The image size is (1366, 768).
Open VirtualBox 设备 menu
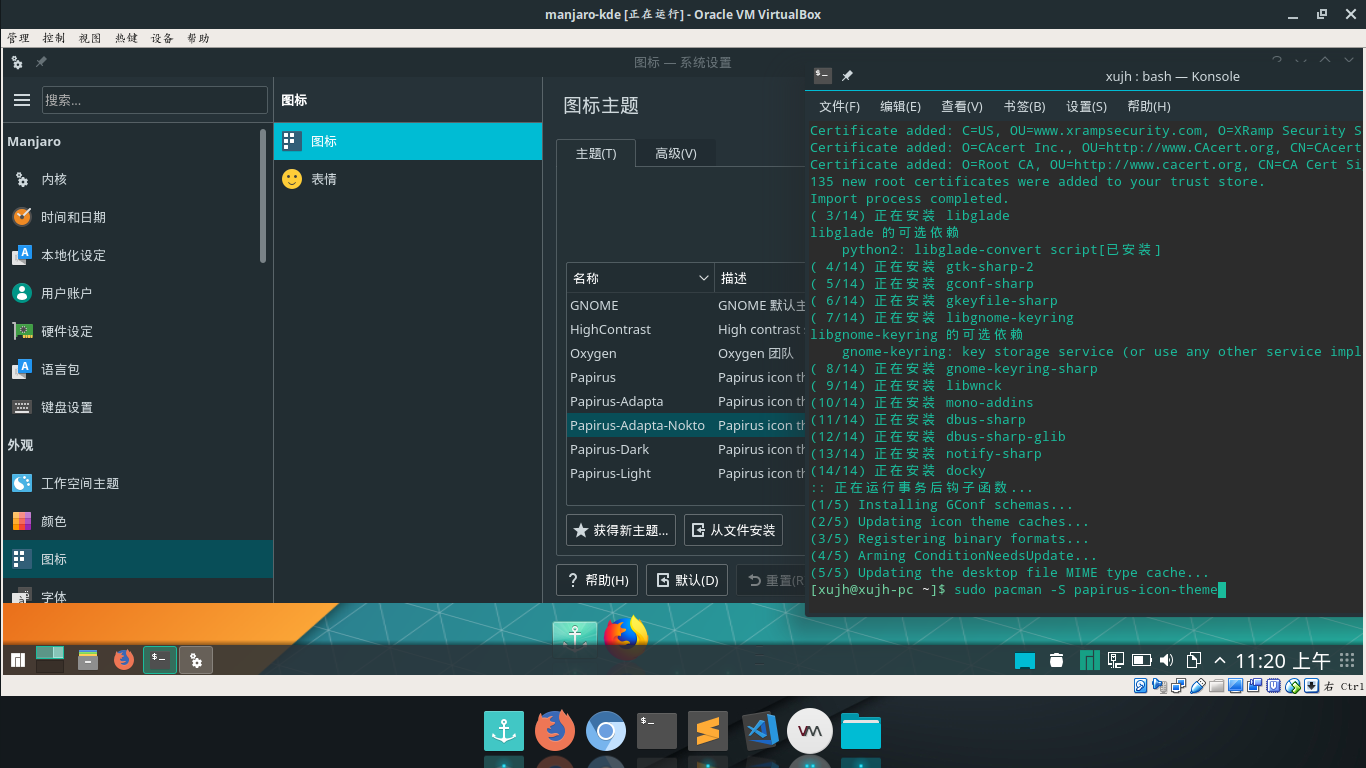(x=162, y=38)
